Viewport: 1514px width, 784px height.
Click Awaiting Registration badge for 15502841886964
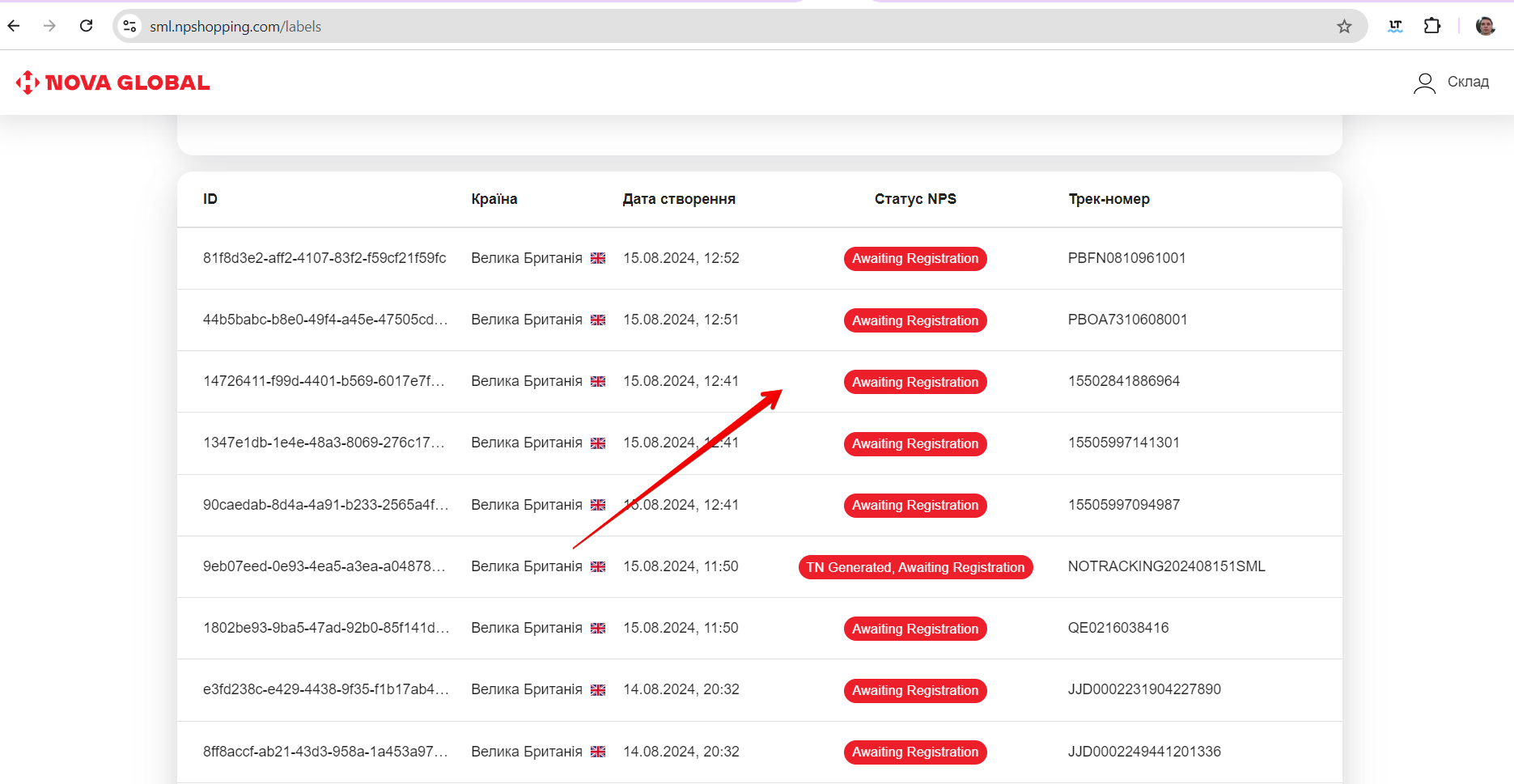pos(915,382)
